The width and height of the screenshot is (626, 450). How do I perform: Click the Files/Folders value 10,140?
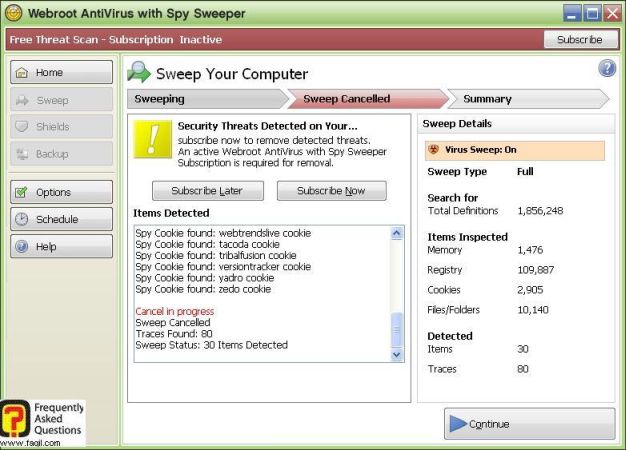533,310
